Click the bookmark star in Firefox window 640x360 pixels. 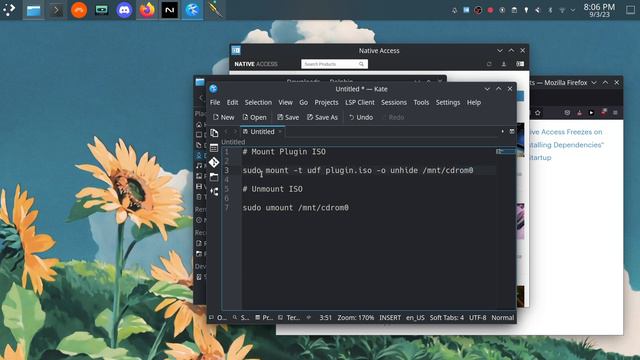click(538, 113)
